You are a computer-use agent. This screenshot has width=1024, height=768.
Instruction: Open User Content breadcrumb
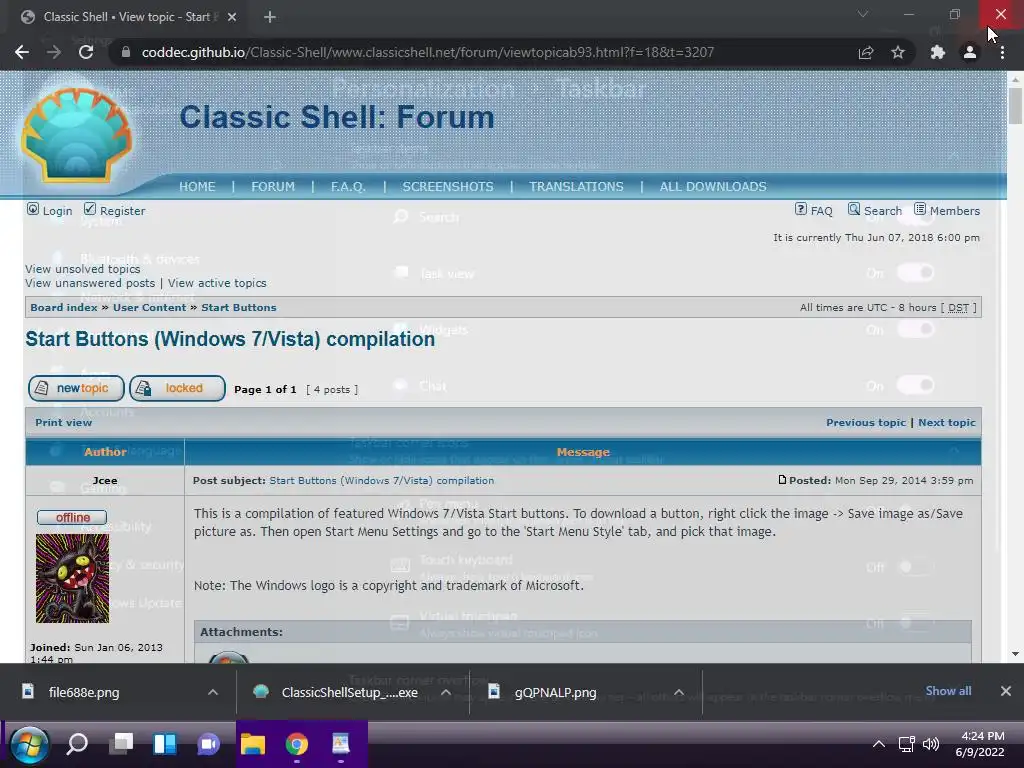pos(150,308)
